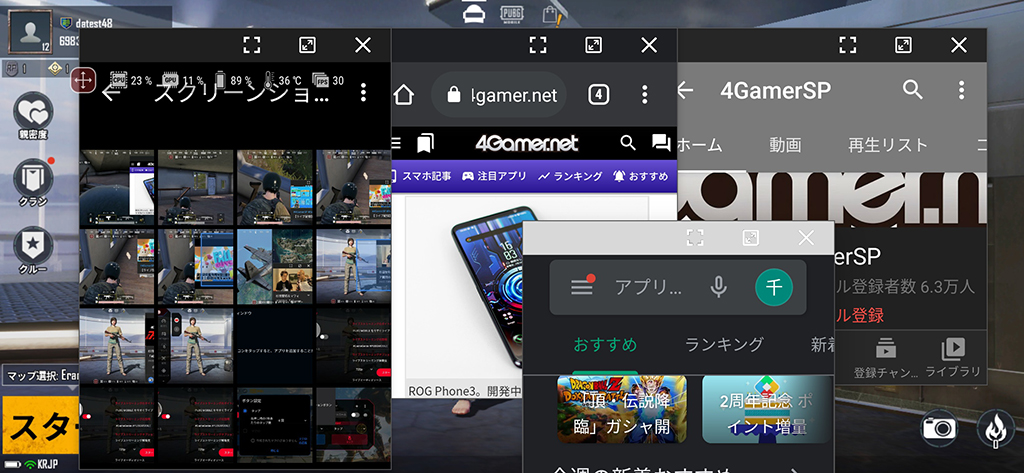Click the CPU 23 % overlay readout
Screen dimensions: 1024x473
point(130,80)
